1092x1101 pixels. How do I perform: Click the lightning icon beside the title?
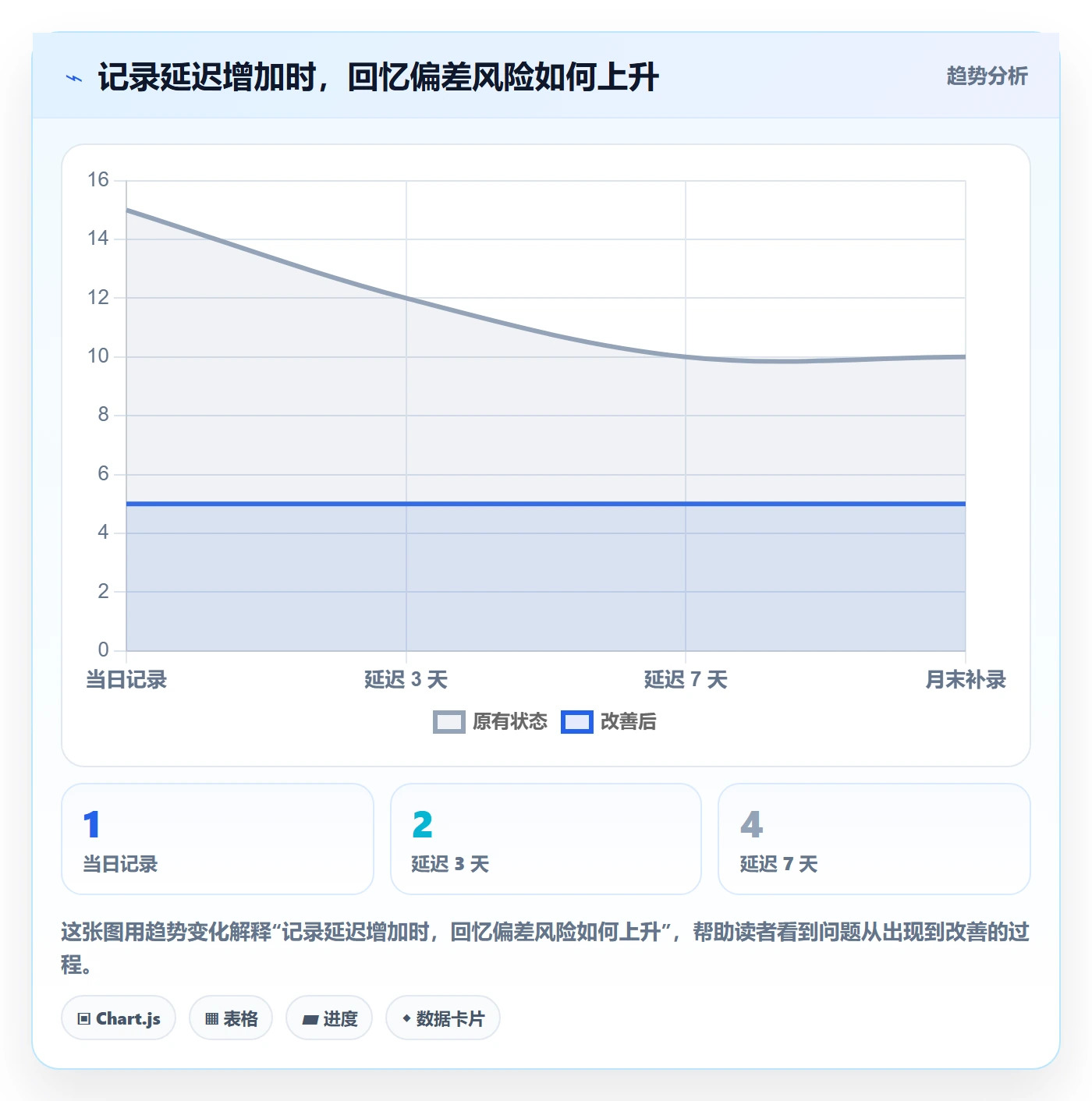click(74, 78)
